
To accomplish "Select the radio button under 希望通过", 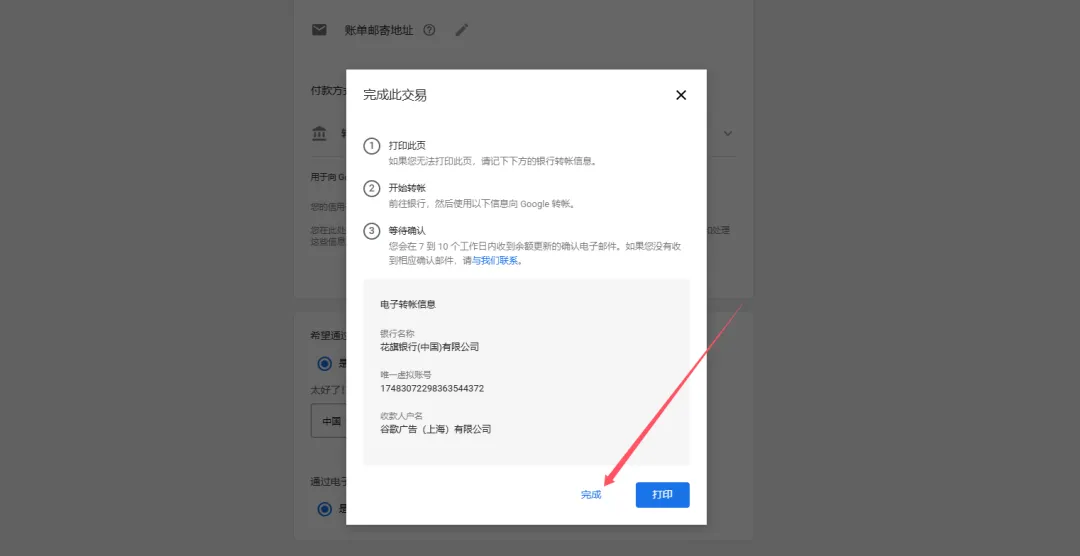I will 324,364.
